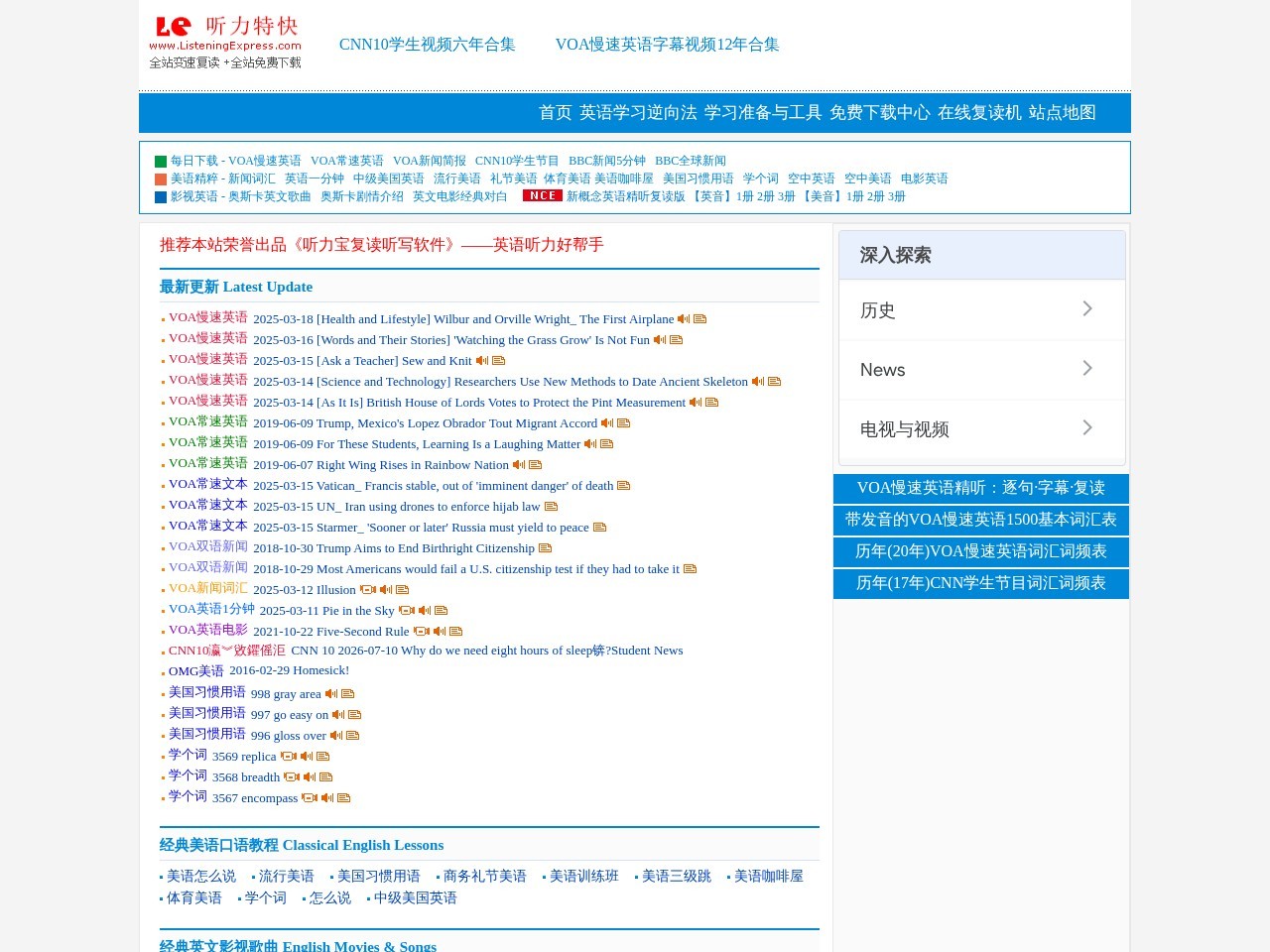Click audio icon for Migrant Accord article
Image resolution: width=1270 pixels, height=952 pixels.
607,423
